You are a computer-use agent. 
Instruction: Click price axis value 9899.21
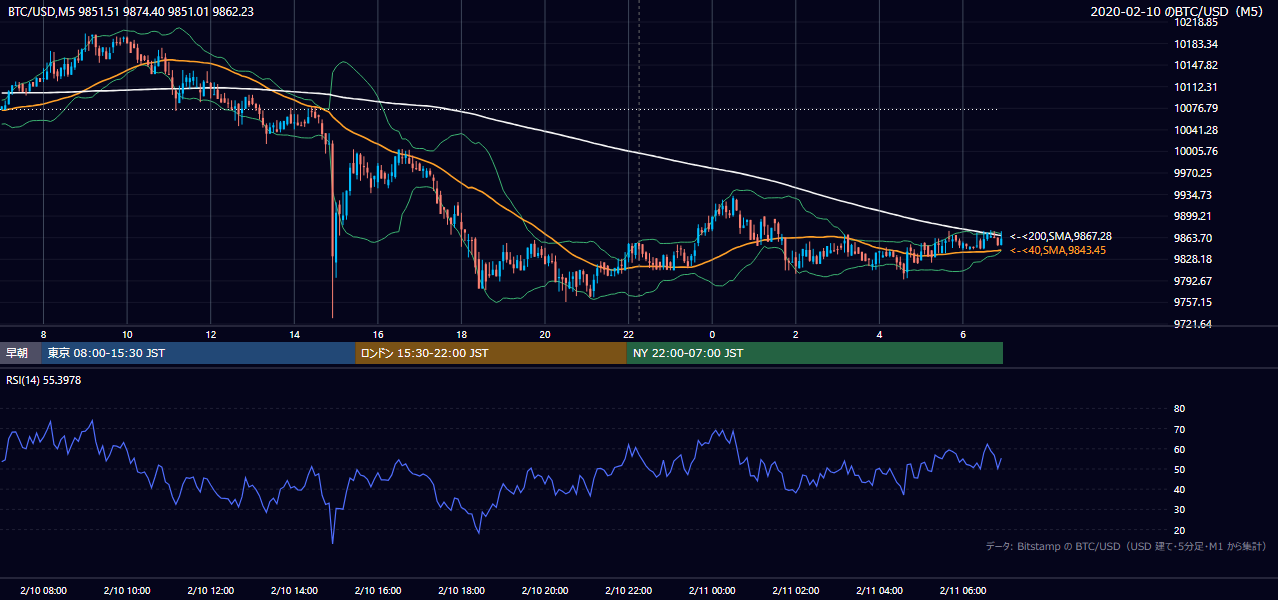coord(1193,216)
